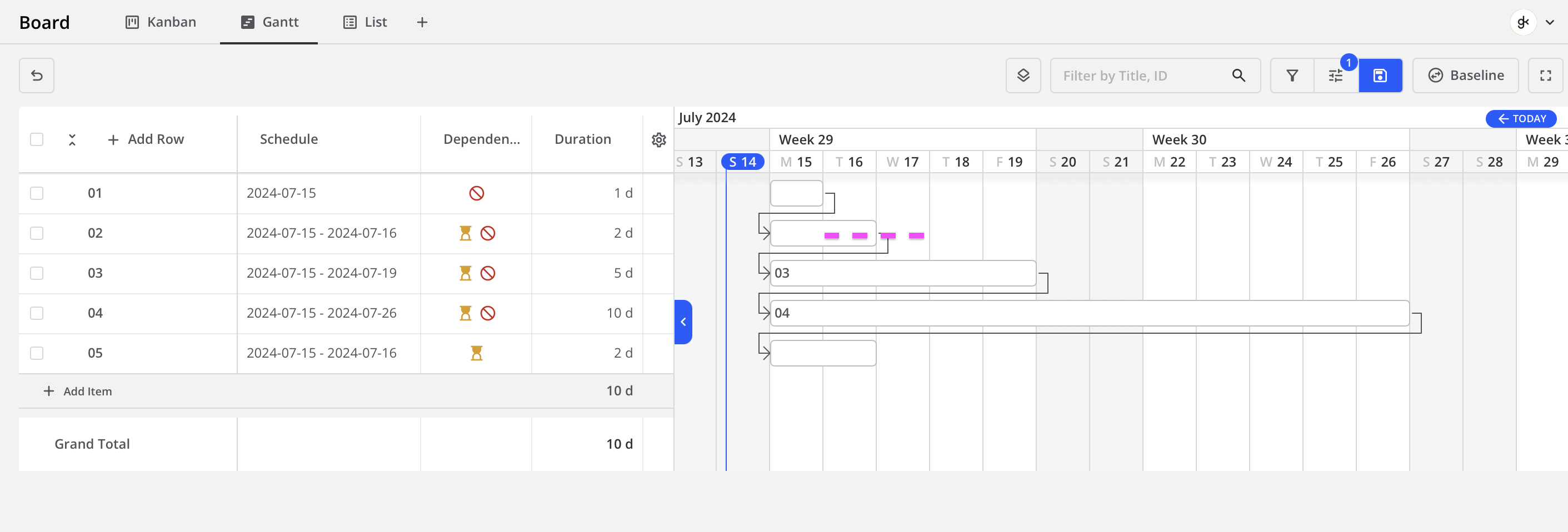Open column settings gear icon

click(658, 139)
